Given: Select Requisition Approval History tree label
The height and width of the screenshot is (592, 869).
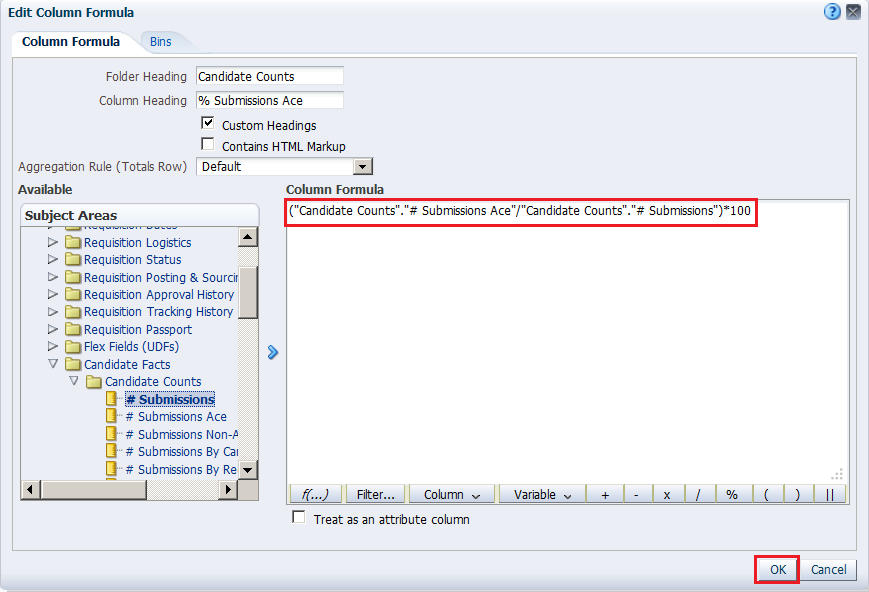Looking at the screenshot, I should 159,294.
